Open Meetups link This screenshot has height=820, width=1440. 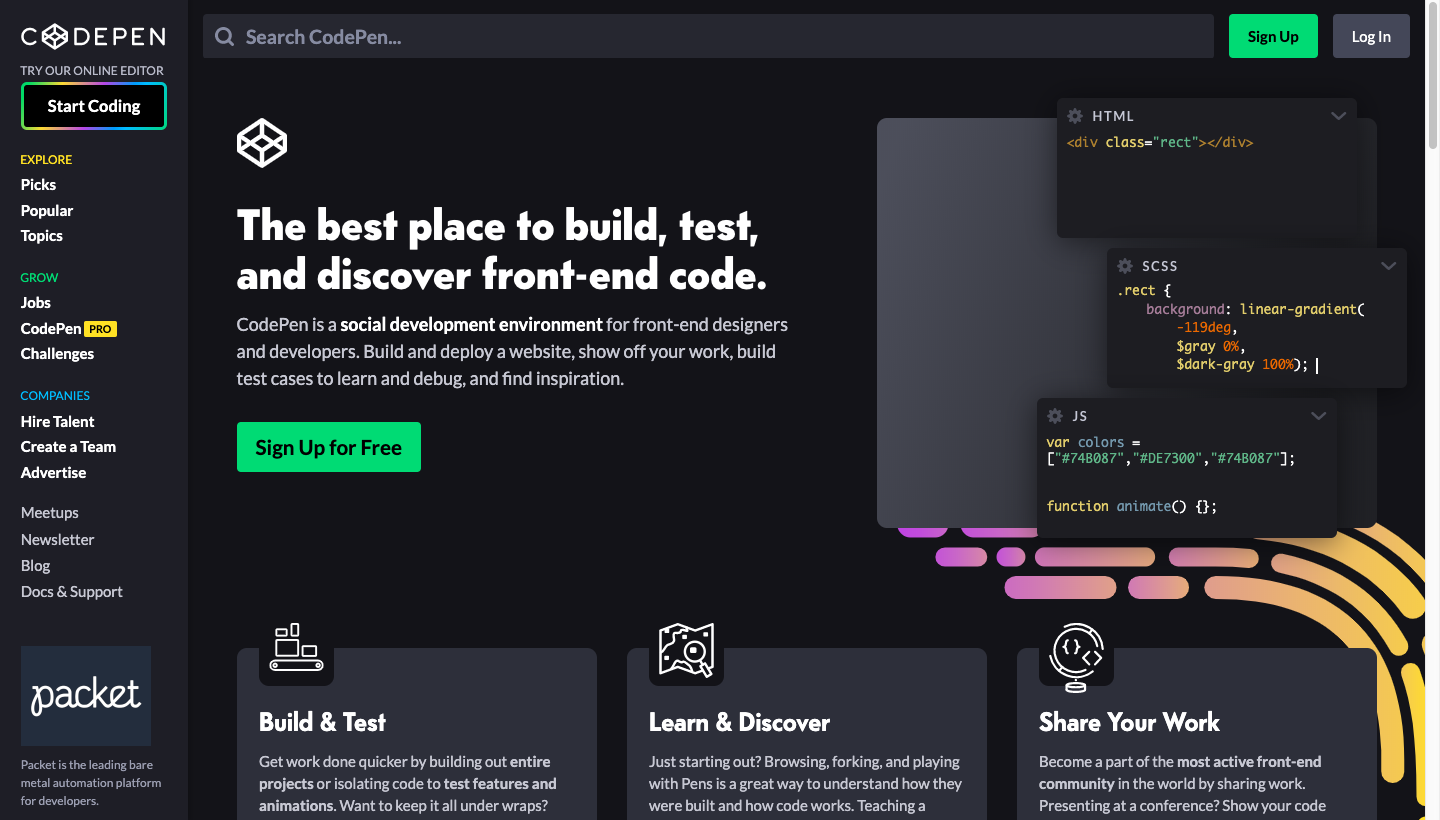(x=50, y=513)
